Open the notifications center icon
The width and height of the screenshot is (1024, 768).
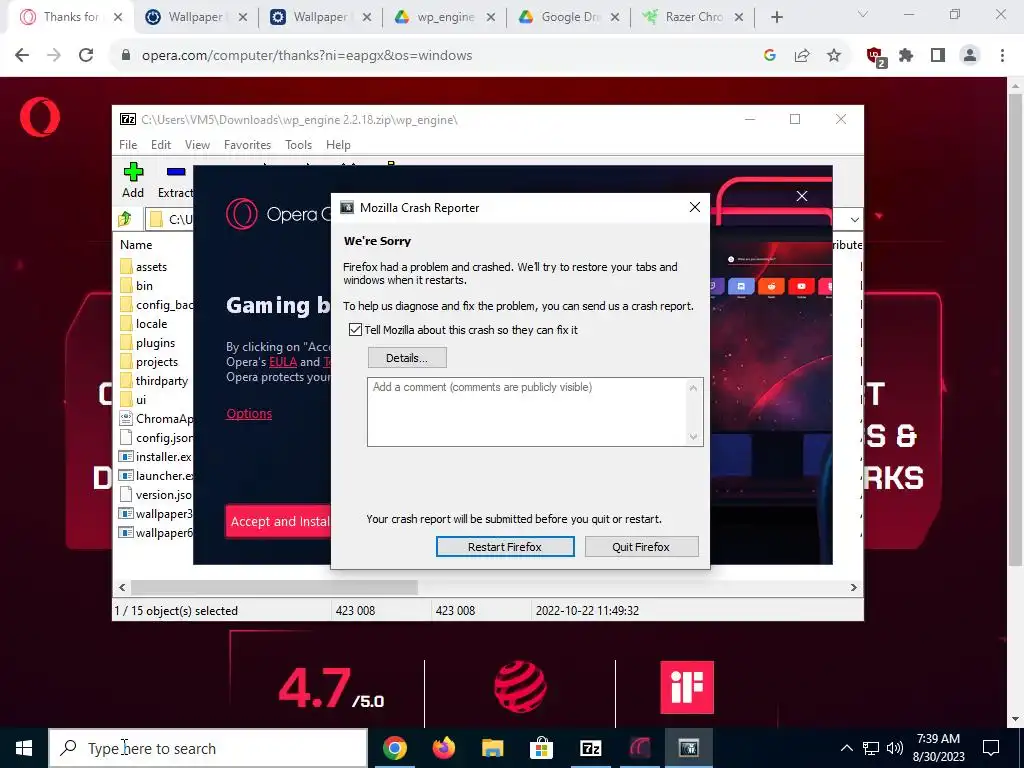[x=991, y=748]
